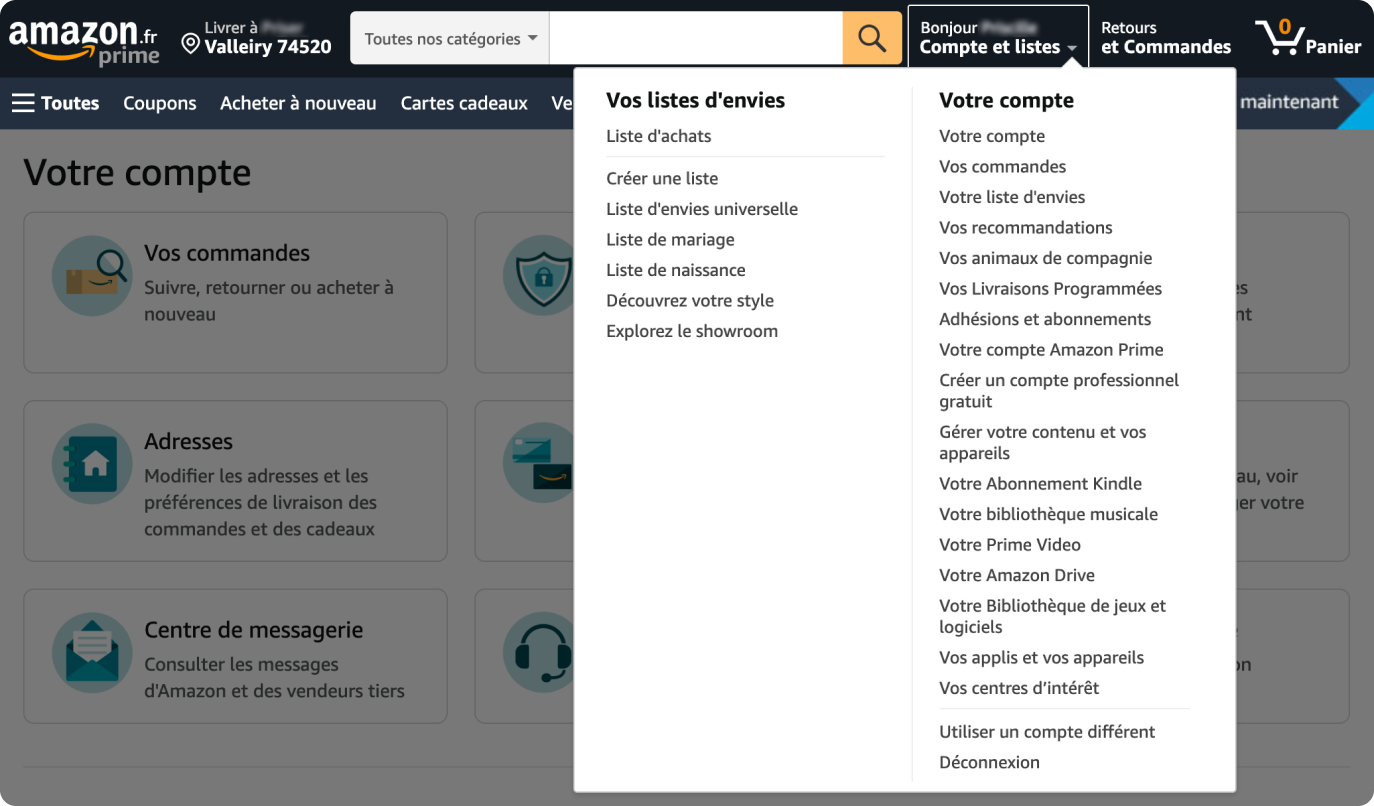The image size is (1374, 806).
Task: Change delivery address Valleiry 74520
Action: (x=256, y=38)
